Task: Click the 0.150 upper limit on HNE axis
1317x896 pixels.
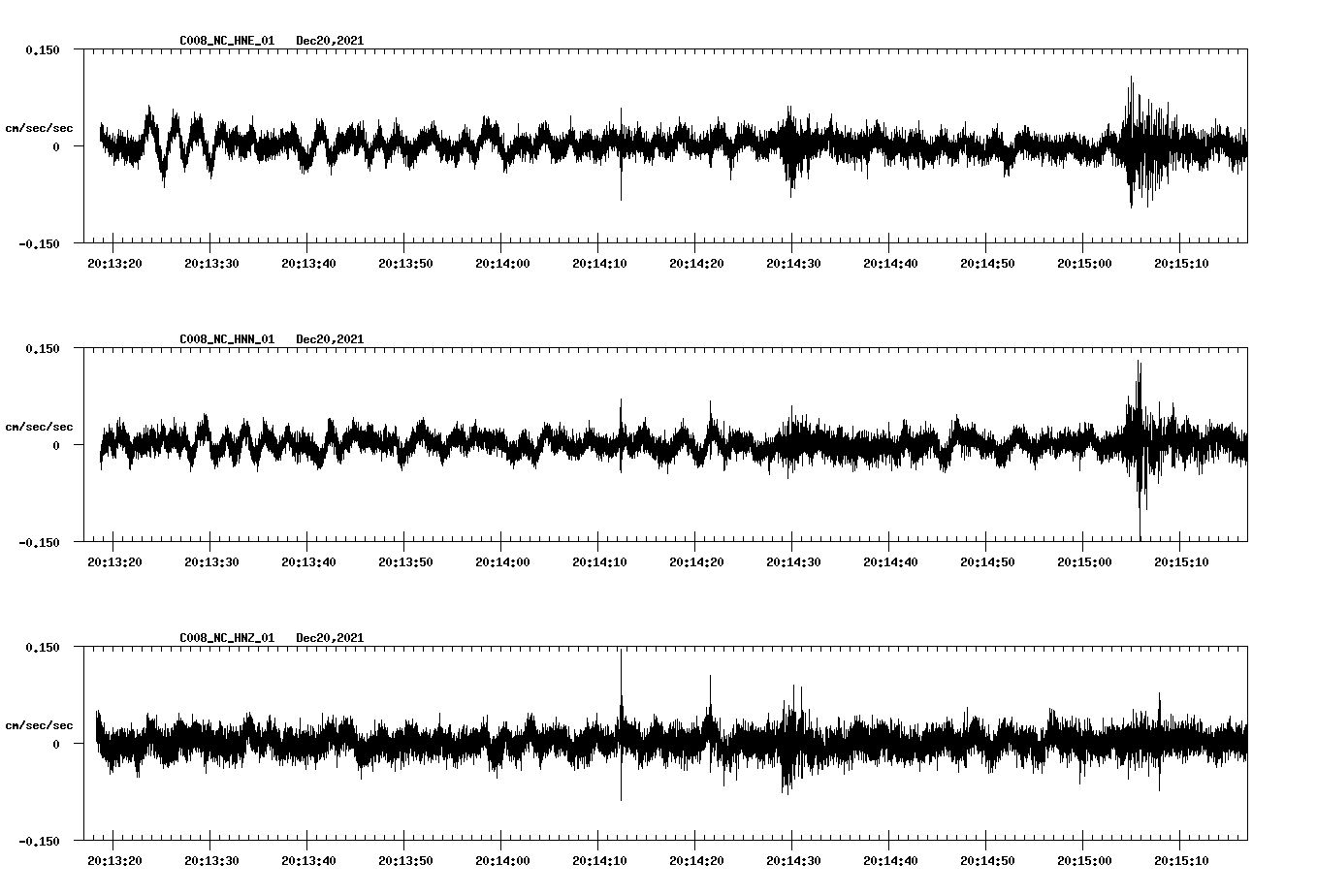Action: tap(42, 50)
